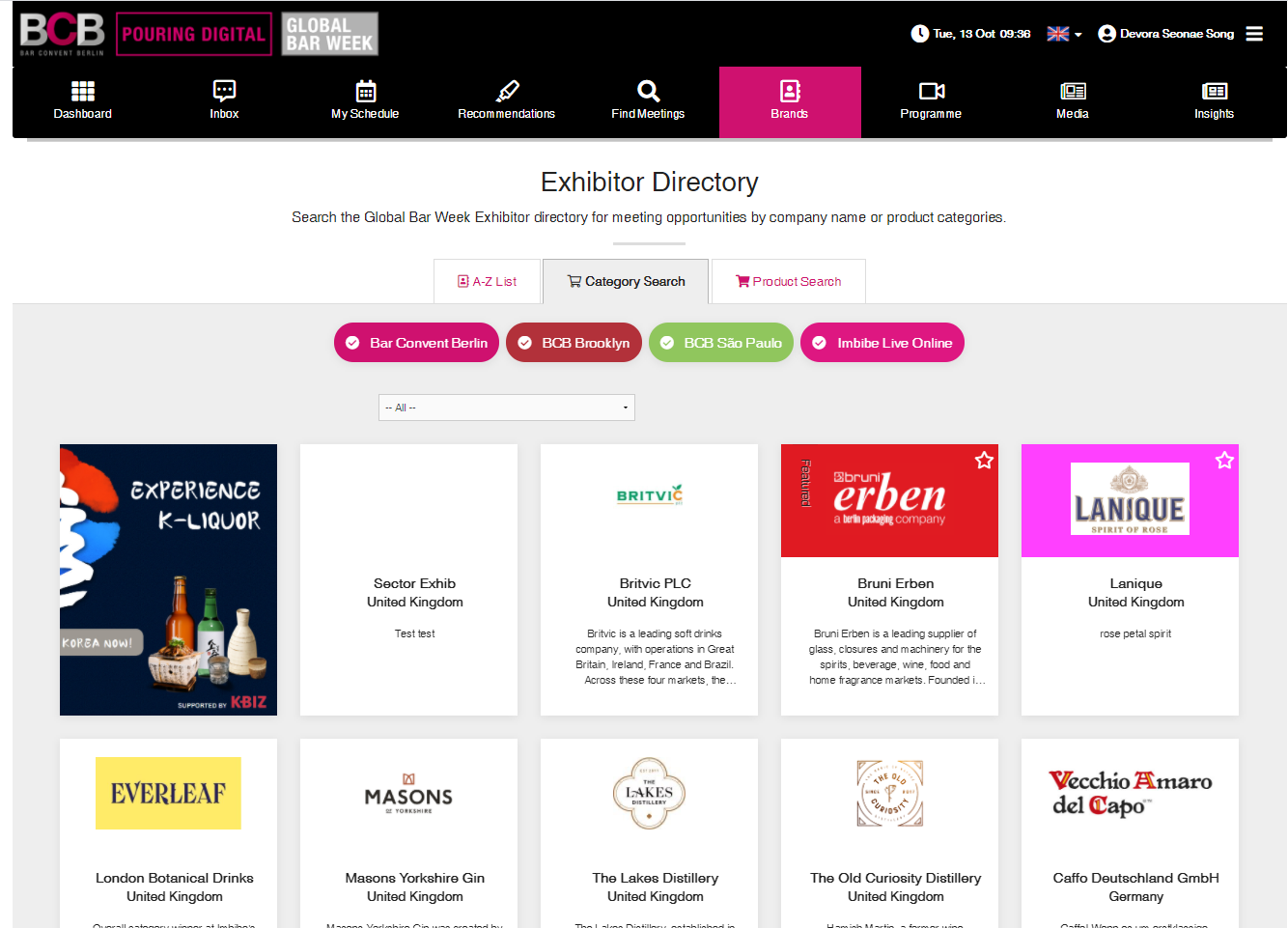Click the clock icon in header
Screen dimensions: 1288x928
tap(920, 34)
